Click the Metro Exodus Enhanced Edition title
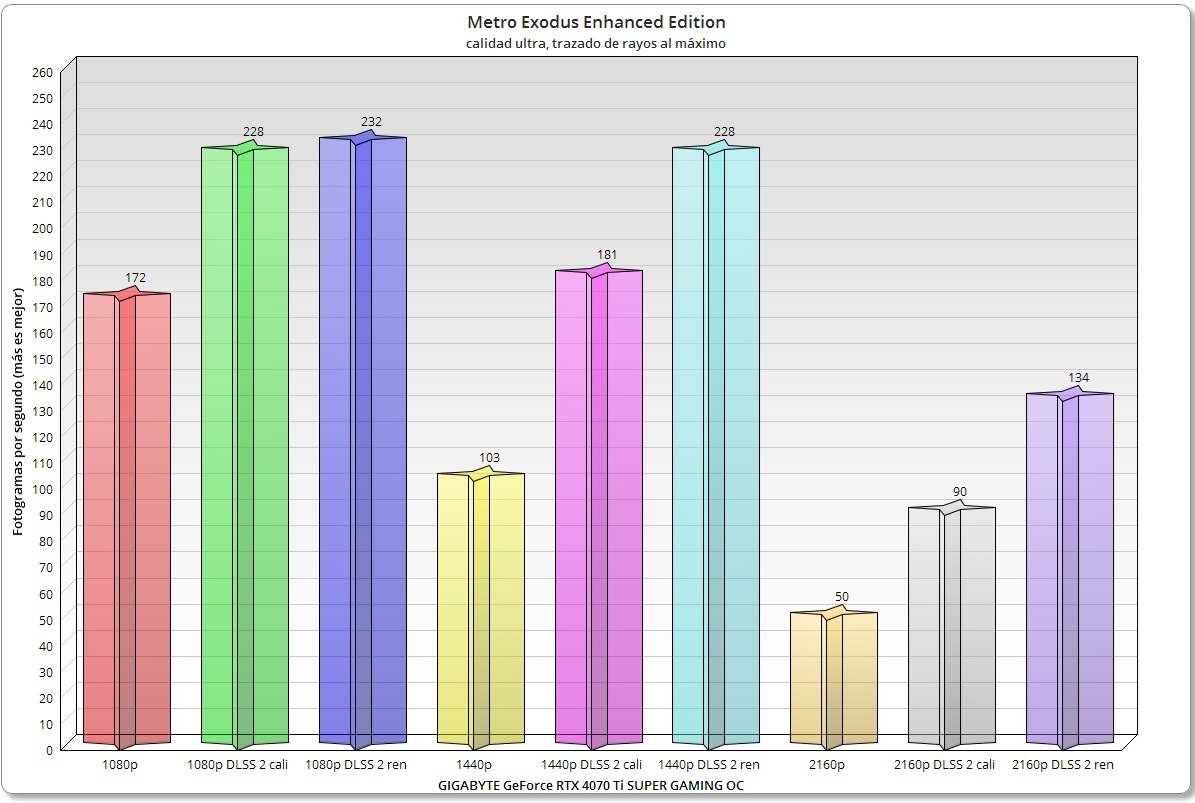This screenshot has width=1195, height=803. coord(597,22)
